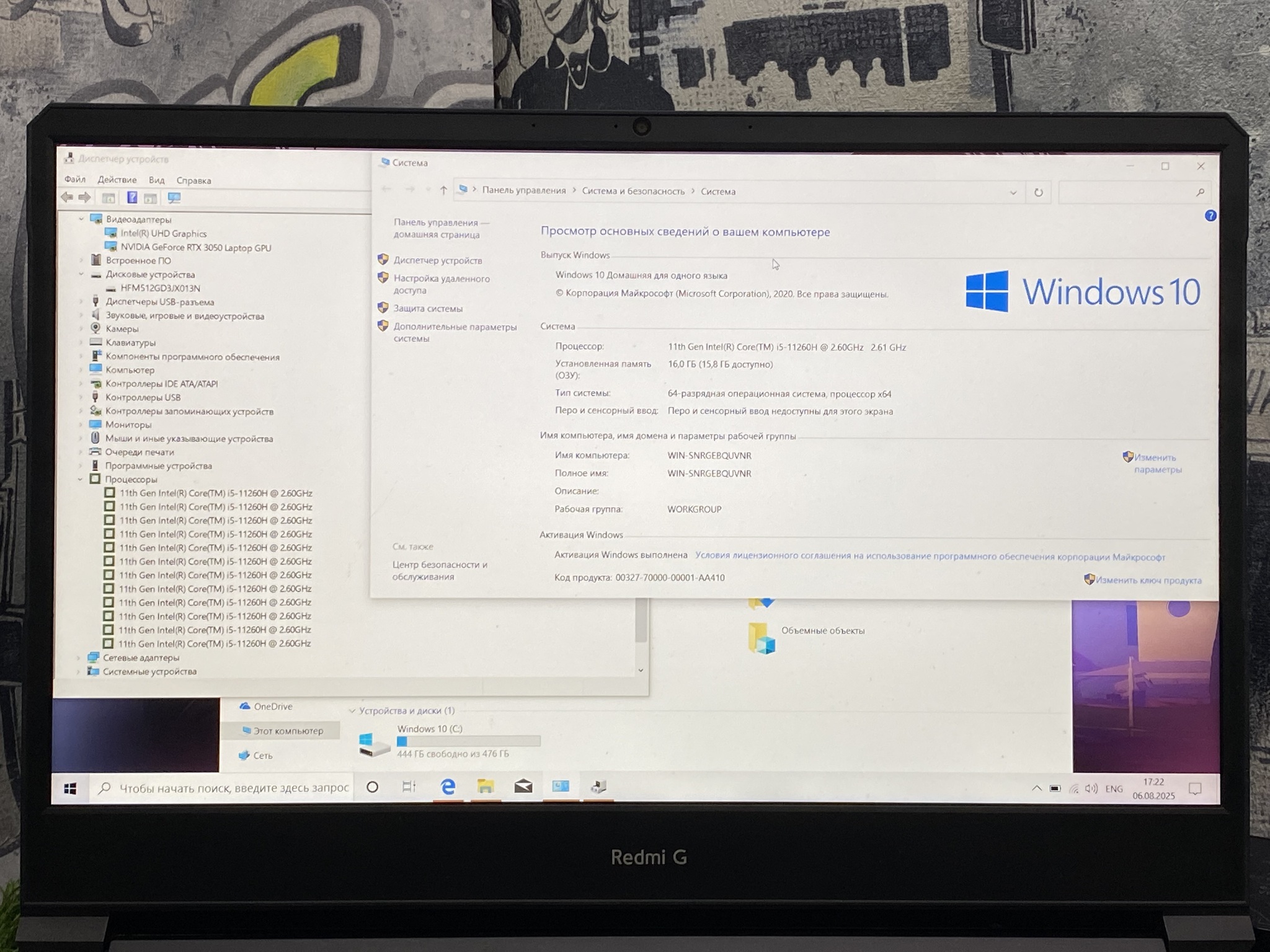Open the Вид menu
1270x952 pixels.
click(x=156, y=180)
